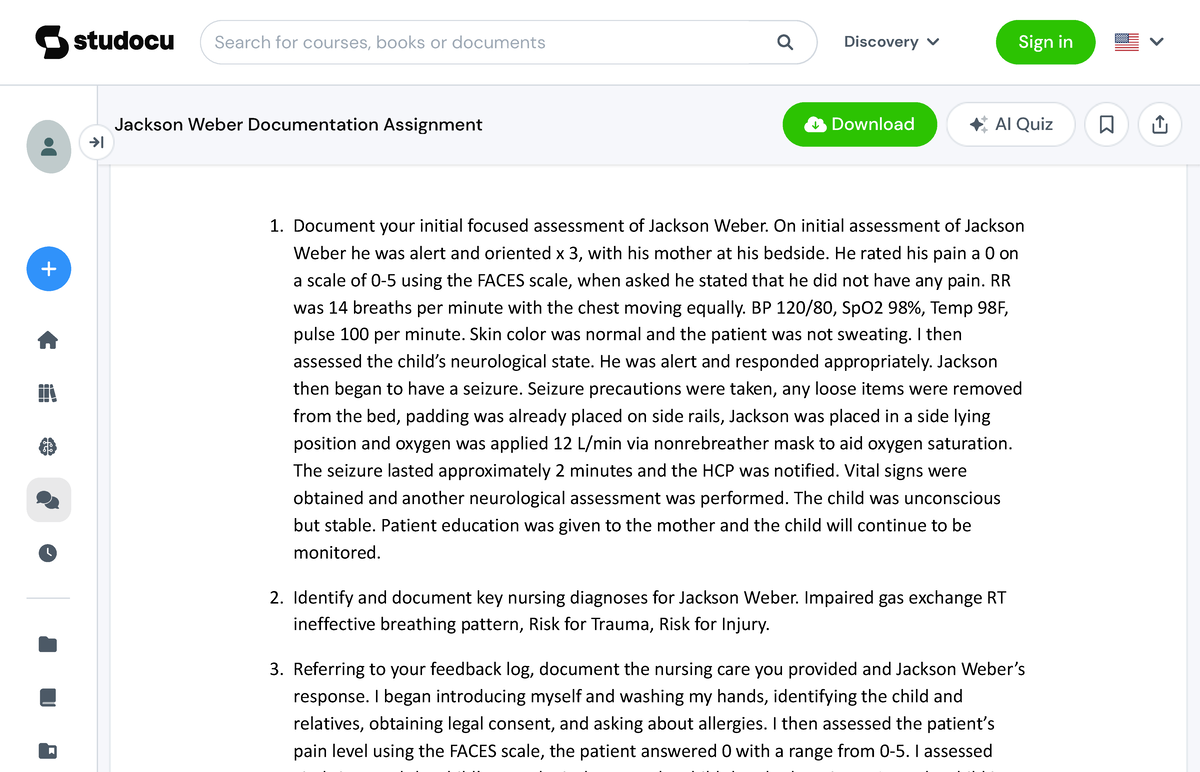The image size is (1200, 772).
Task: Expand the sidebar with the arrow toggle
Action: pyautogui.click(x=96, y=142)
